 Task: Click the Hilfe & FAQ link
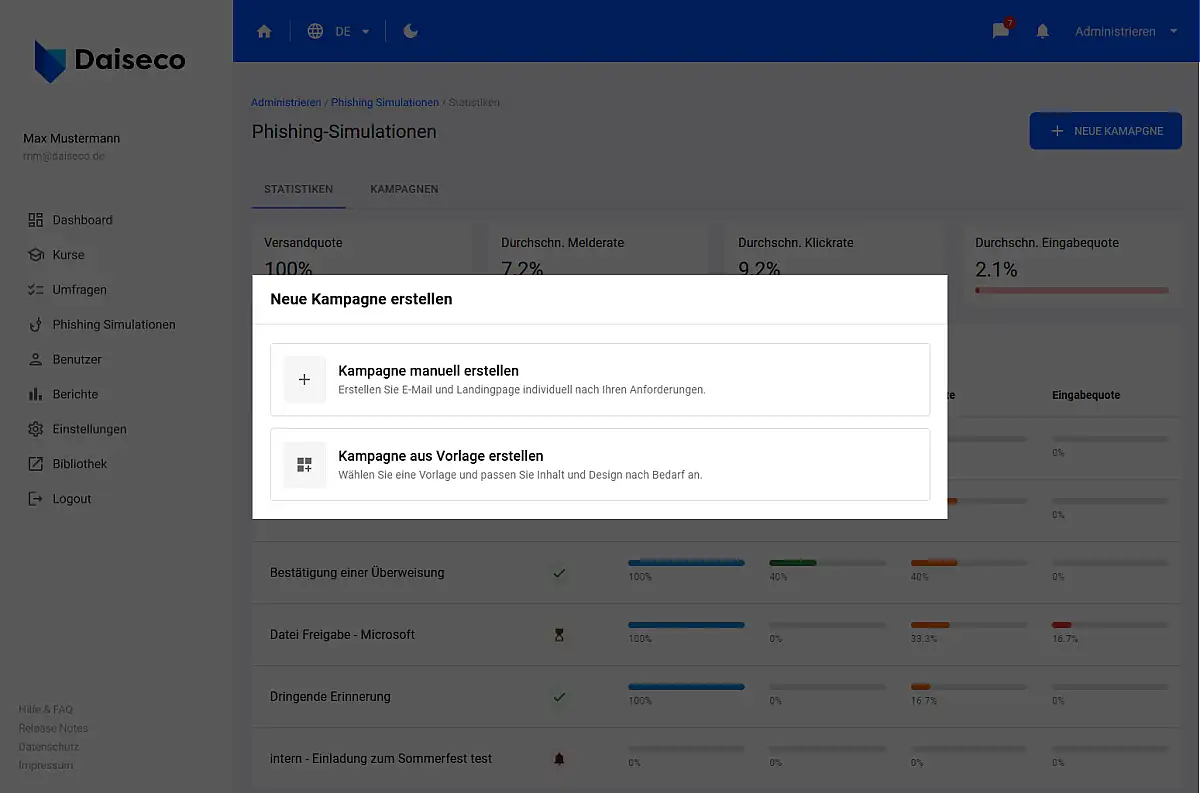coord(46,709)
